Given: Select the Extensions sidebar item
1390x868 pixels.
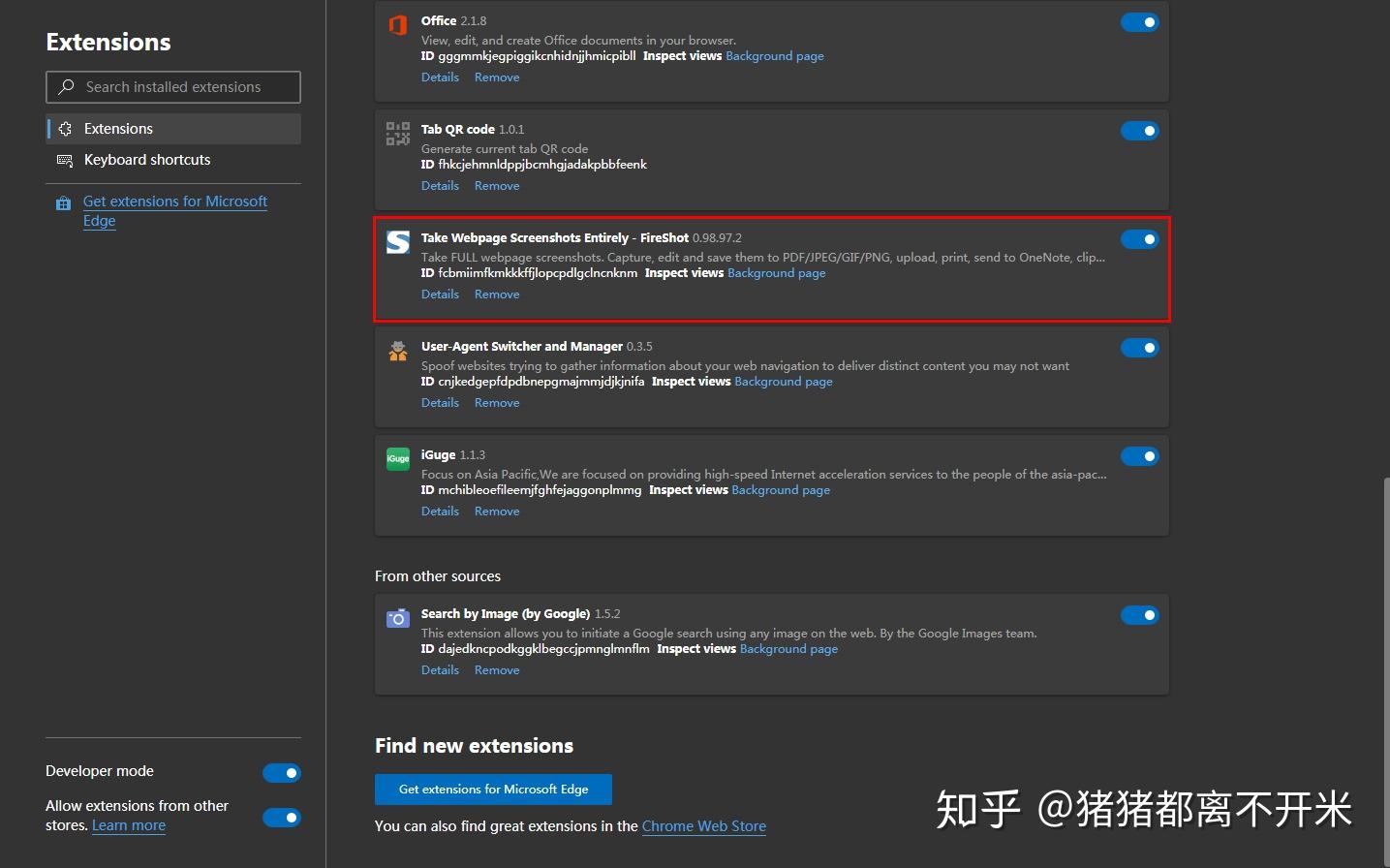Looking at the screenshot, I should (173, 129).
